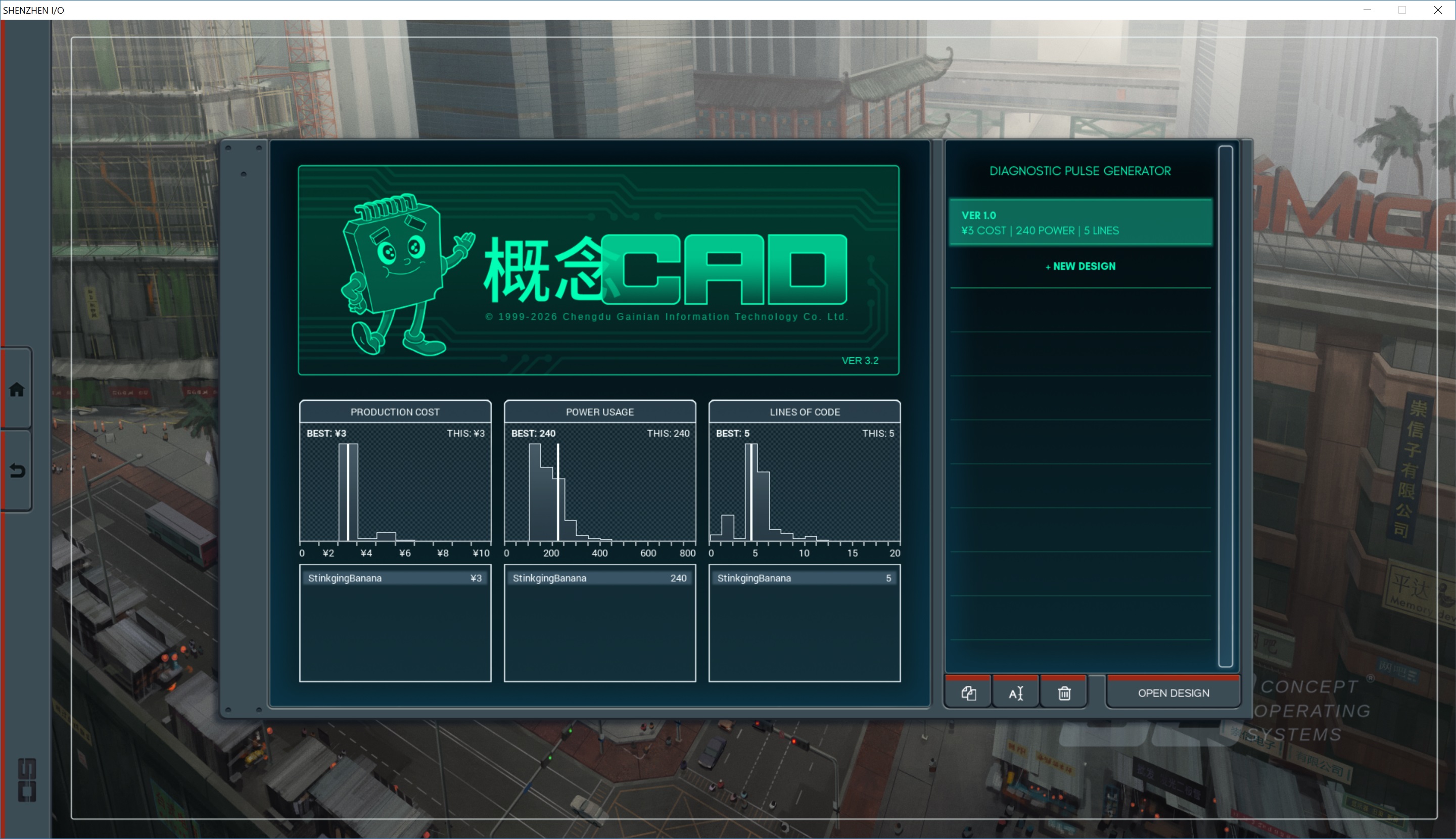Open the selected design
The image size is (1456, 839).
click(x=1173, y=693)
